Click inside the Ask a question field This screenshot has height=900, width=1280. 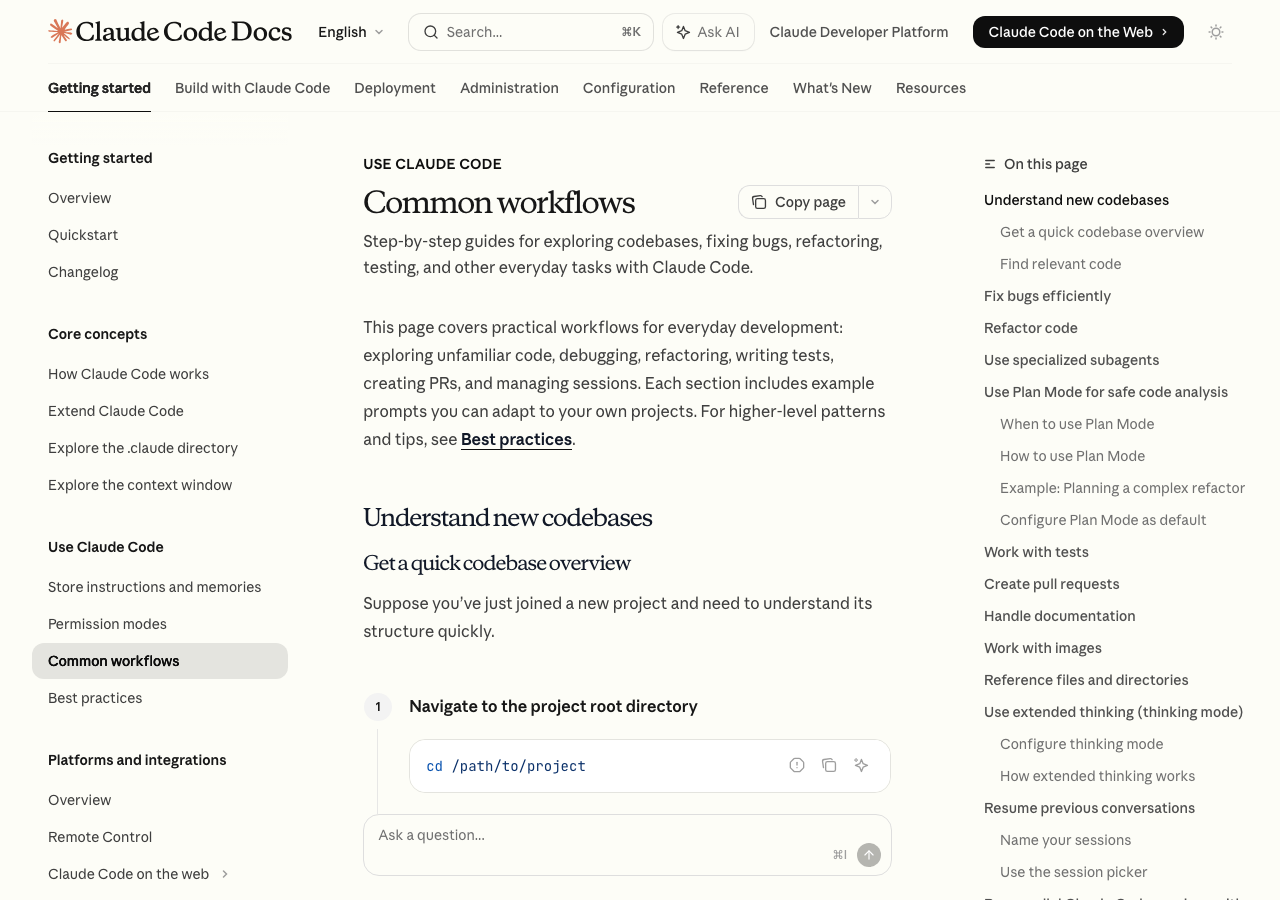(560, 836)
